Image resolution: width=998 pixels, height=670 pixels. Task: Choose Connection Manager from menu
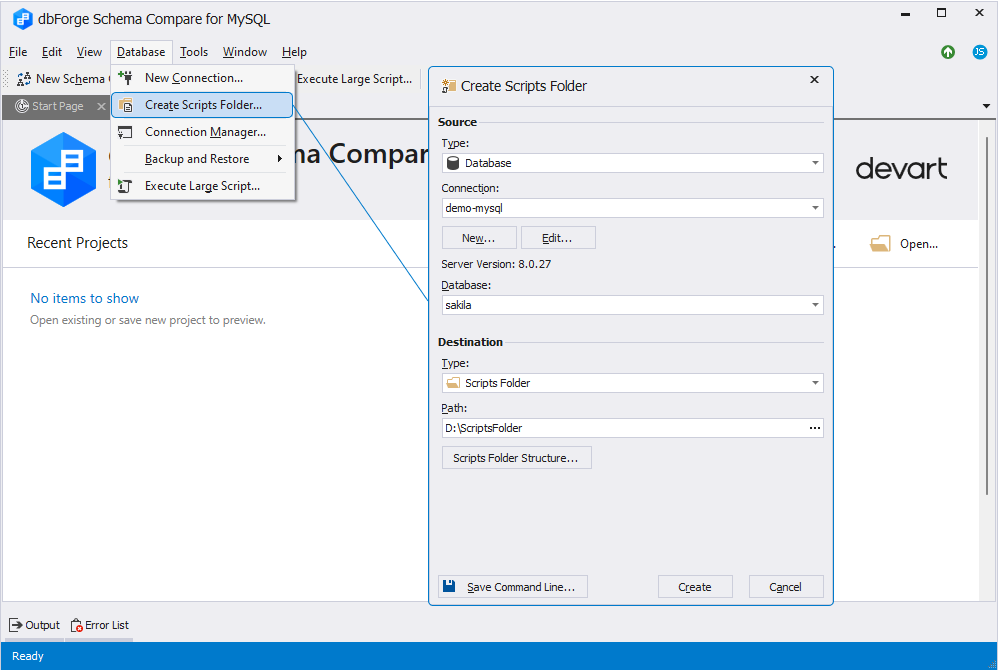click(x=202, y=132)
